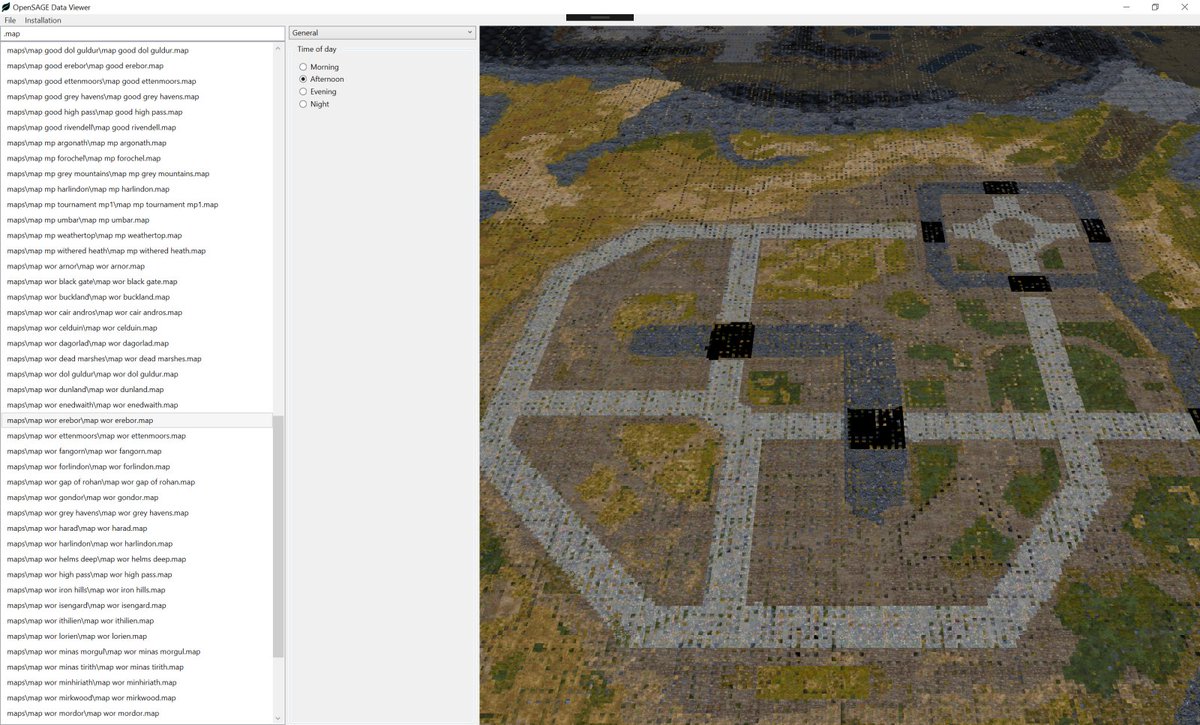
Task: Select map wor buckland.map
Action: 137,297
